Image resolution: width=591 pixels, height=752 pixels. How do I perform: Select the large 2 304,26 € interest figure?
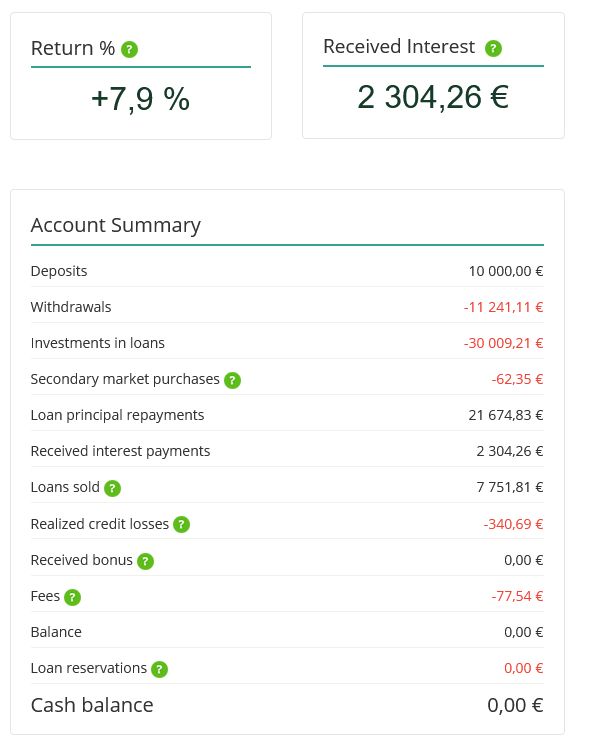433,97
